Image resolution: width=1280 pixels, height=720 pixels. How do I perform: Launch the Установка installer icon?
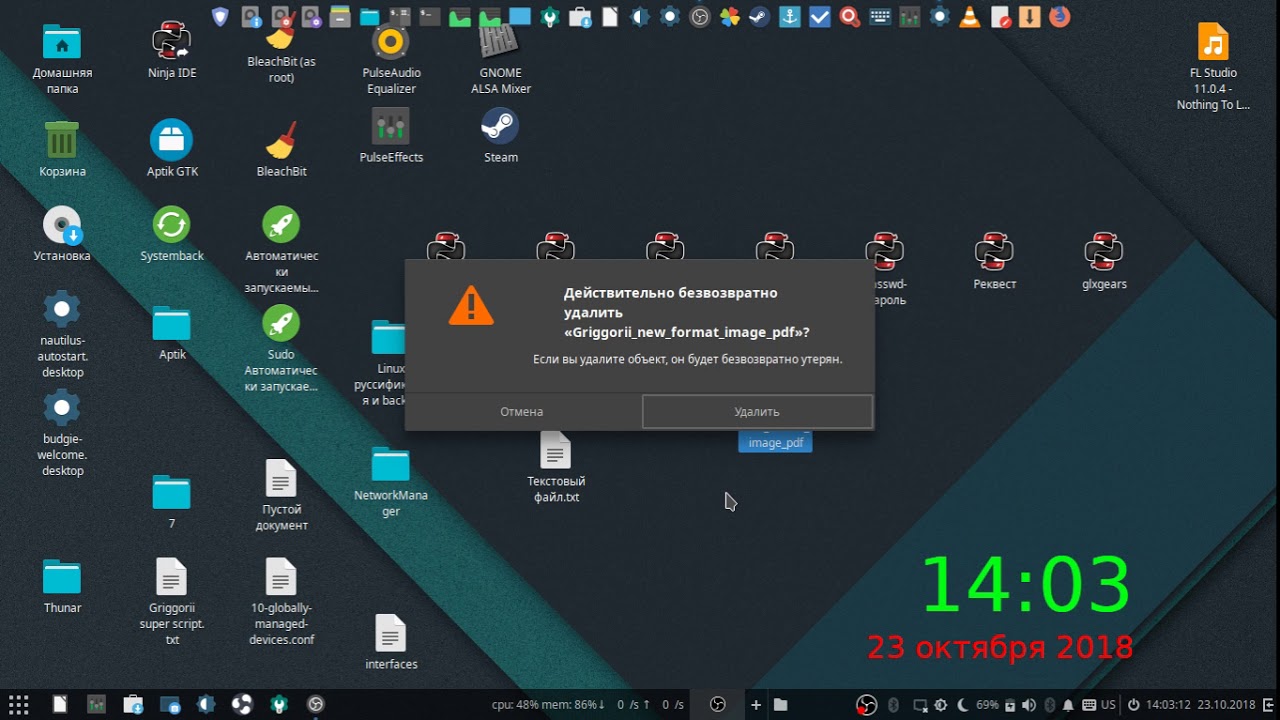[x=62, y=225]
